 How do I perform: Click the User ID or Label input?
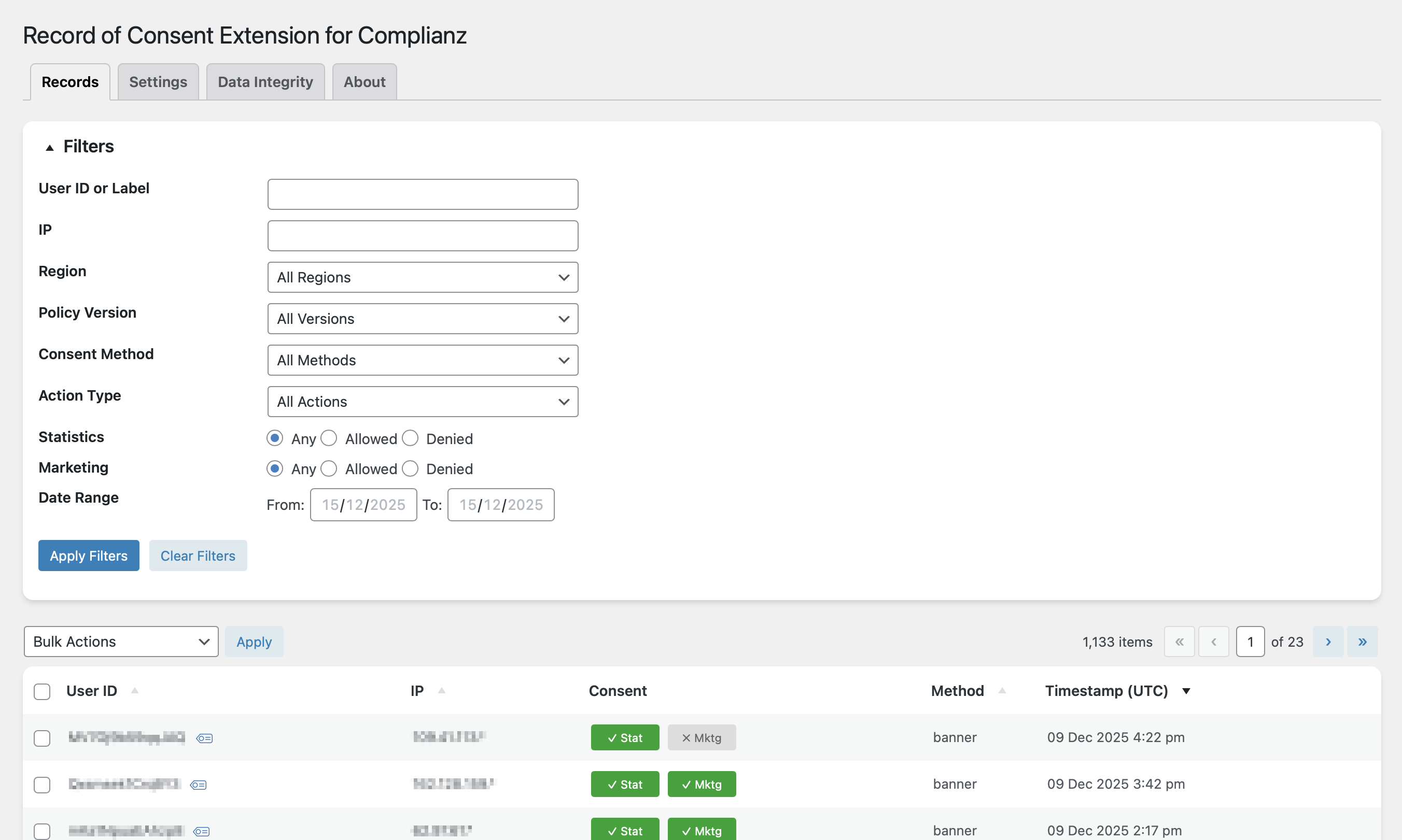[x=423, y=194]
